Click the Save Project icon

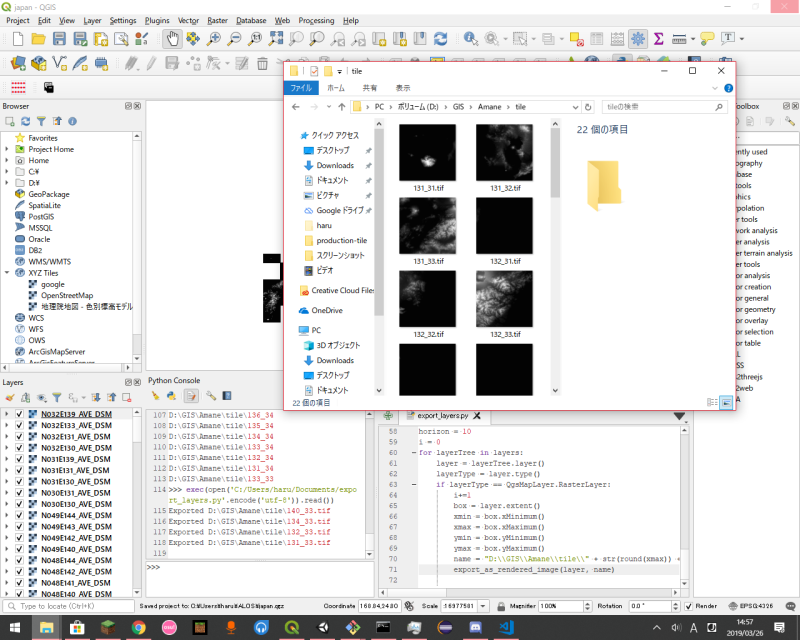tap(60, 39)
